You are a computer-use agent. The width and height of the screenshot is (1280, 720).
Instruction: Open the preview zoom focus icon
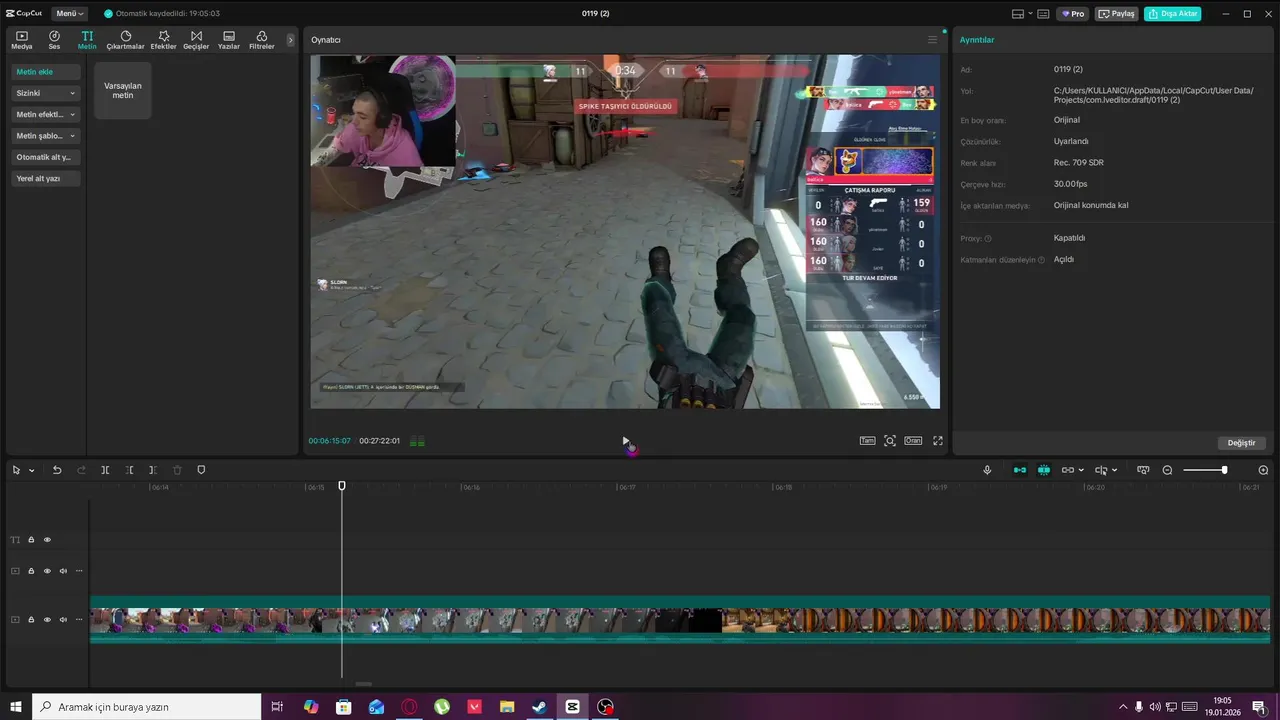[x=890, y=441]
